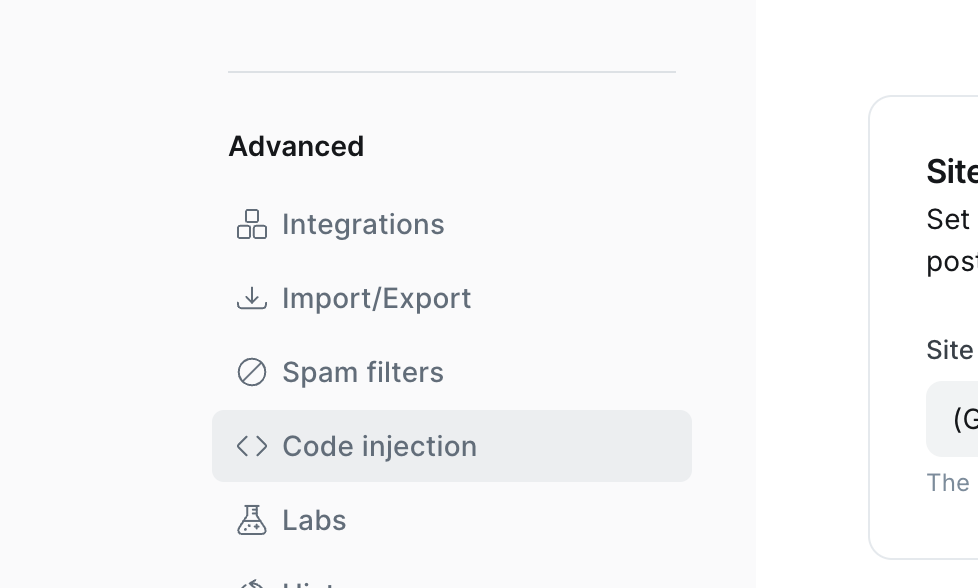Click the gray hint text below input

pyautogui.click(x=948, y=483)
